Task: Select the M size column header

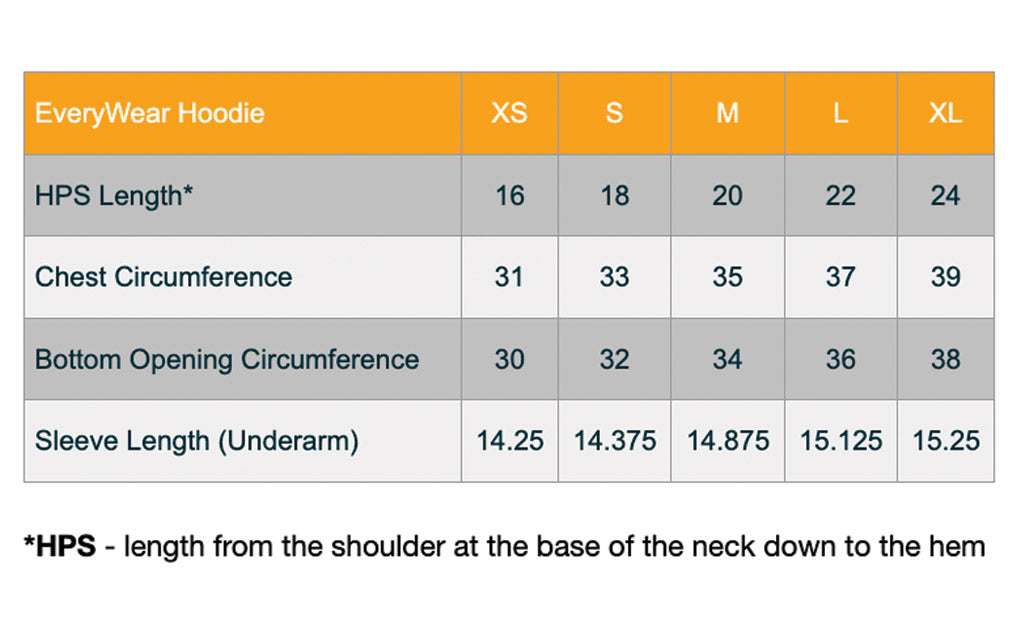Action: (x=728, y=113)
